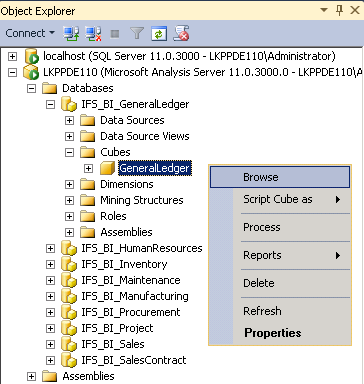Viewport: 364px width, 384px height.
Task: Open the Connect dropdown menu
Action: [x=30, y=33]
